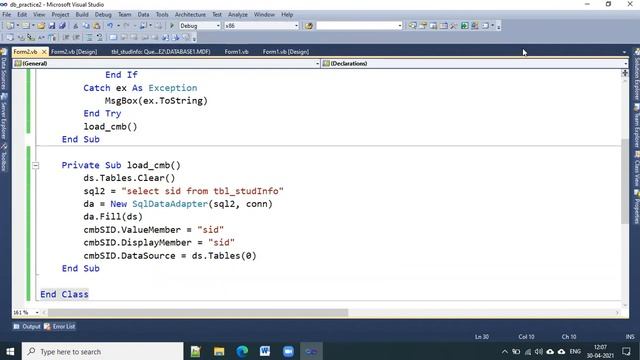The height and width of the screenshot is (360, 640).
Task: Click the split-window handle above vertical scrollbar
Action: (x=625, y=73)
